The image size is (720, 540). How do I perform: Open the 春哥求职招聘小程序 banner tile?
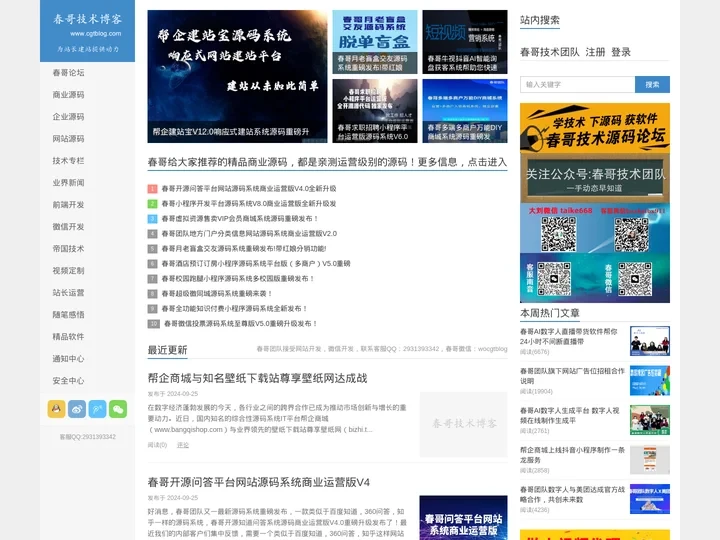pos(375,111)
